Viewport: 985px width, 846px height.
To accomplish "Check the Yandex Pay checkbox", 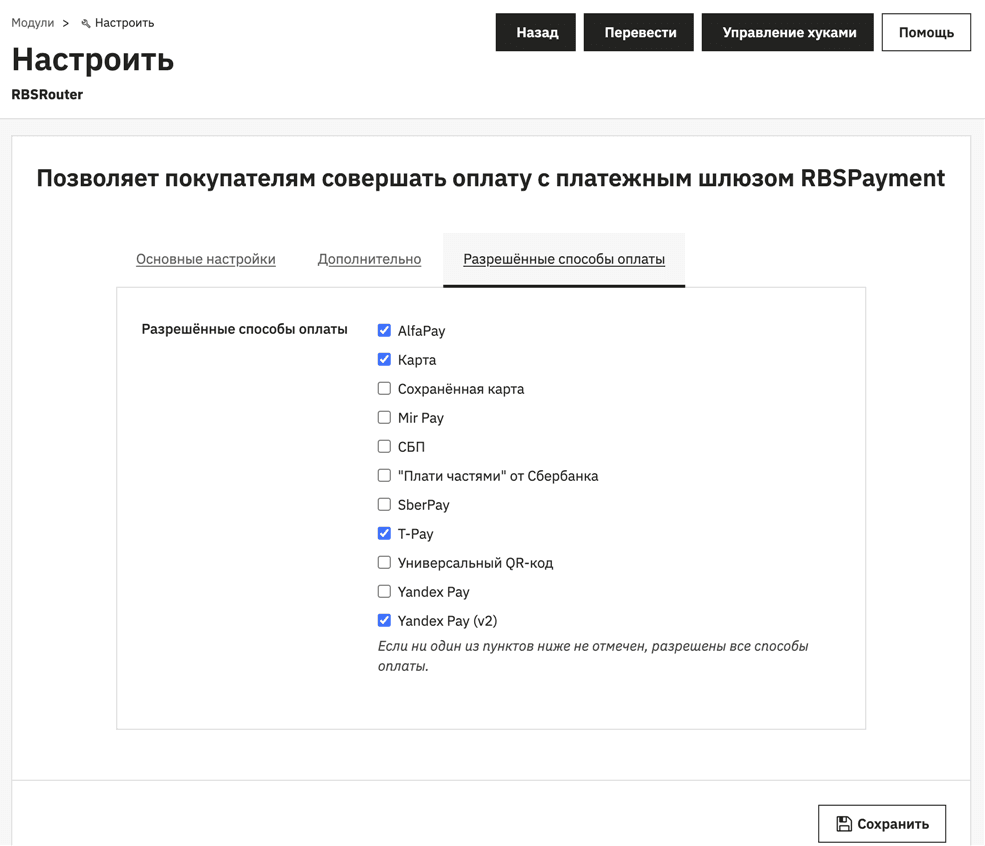I will click(384, 591).
